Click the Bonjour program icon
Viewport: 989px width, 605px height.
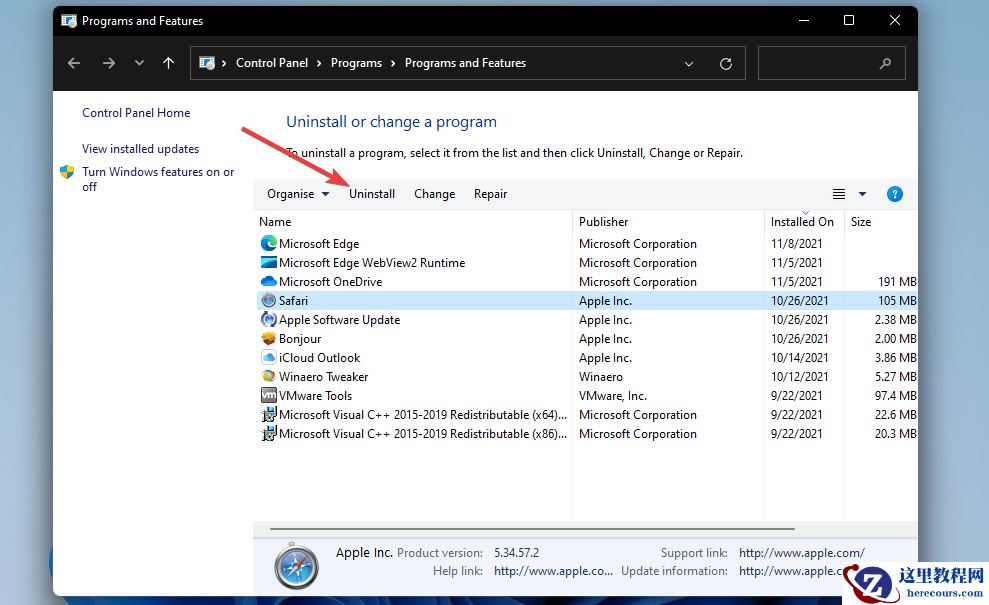pos(269,338)
